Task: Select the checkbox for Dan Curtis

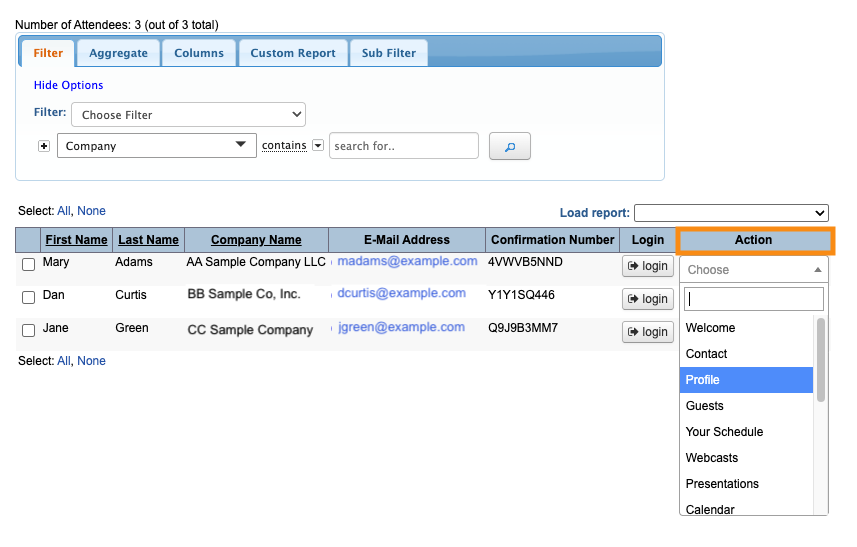Action: [x=29, y=297]
